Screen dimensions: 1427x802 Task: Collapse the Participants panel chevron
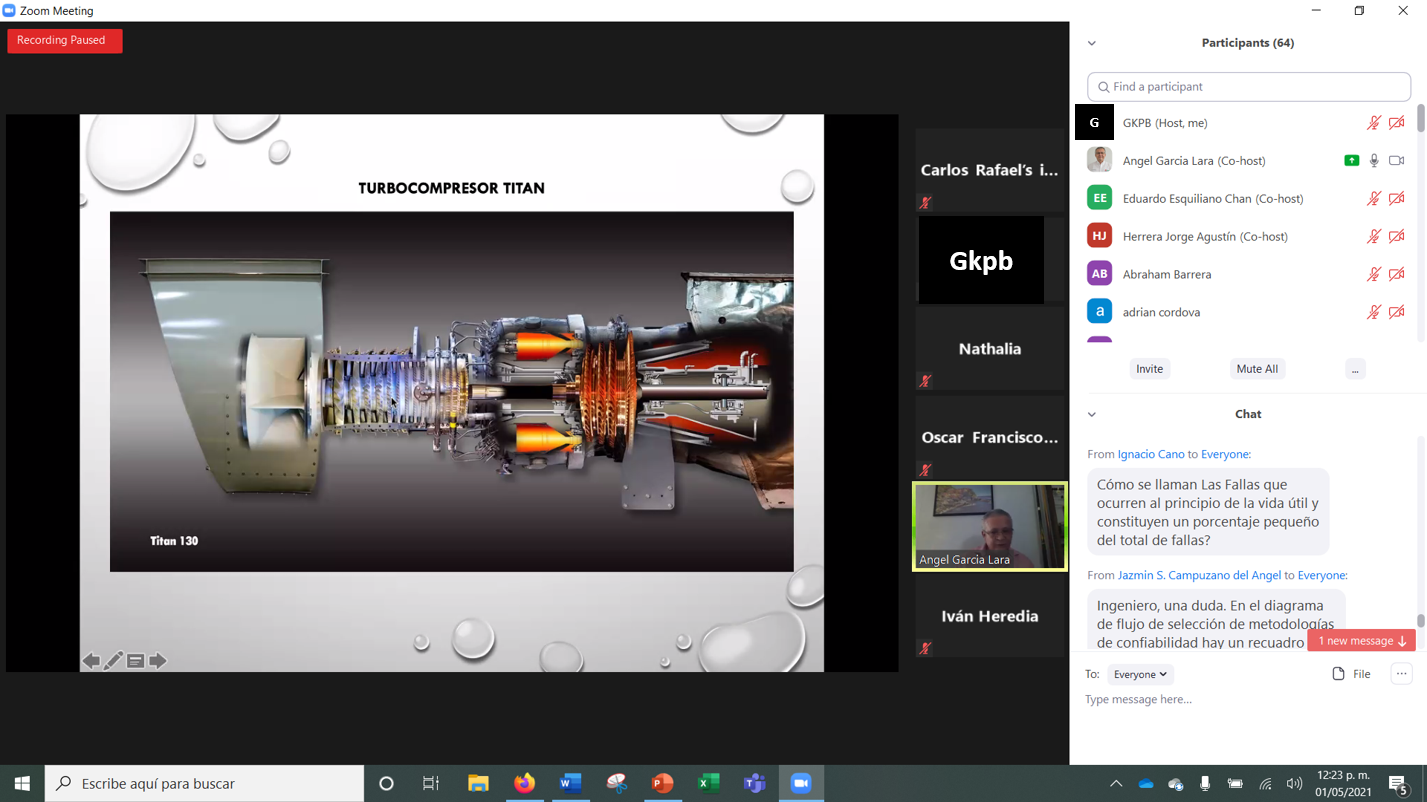1092,43
